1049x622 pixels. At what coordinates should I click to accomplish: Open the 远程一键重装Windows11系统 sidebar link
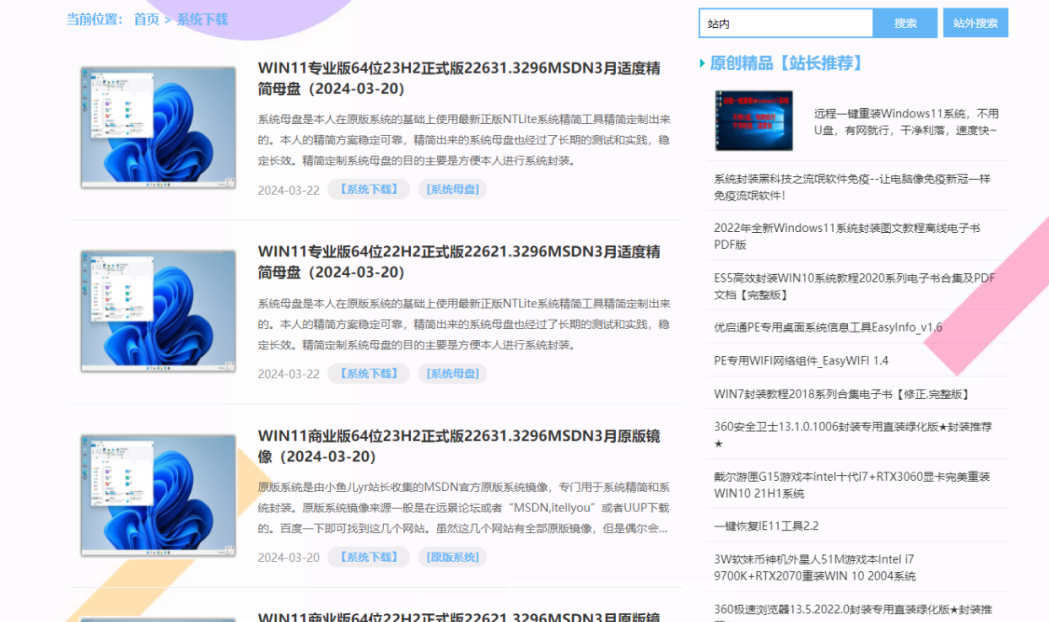point(906,122)
